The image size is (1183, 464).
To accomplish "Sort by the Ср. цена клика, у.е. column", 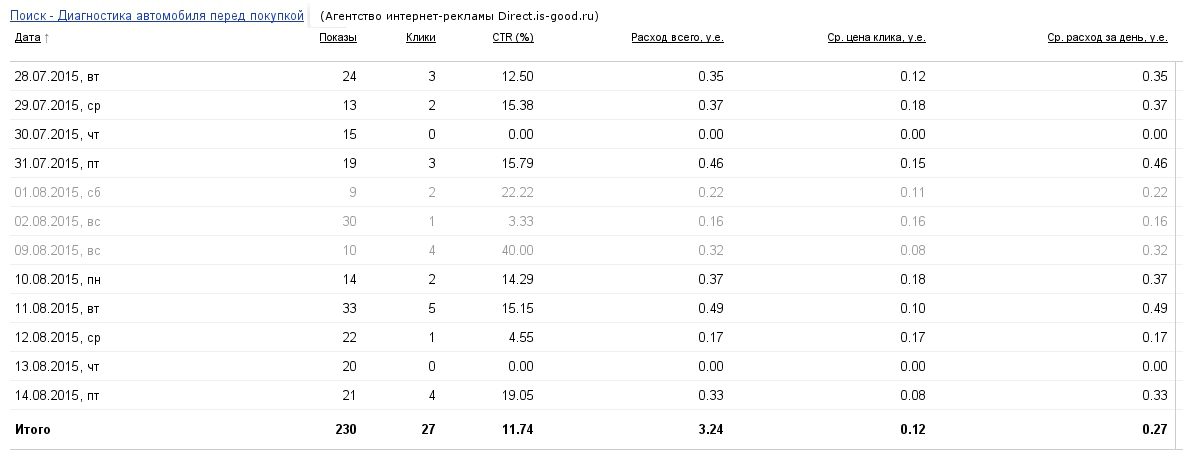I will (x=877, y=37).
